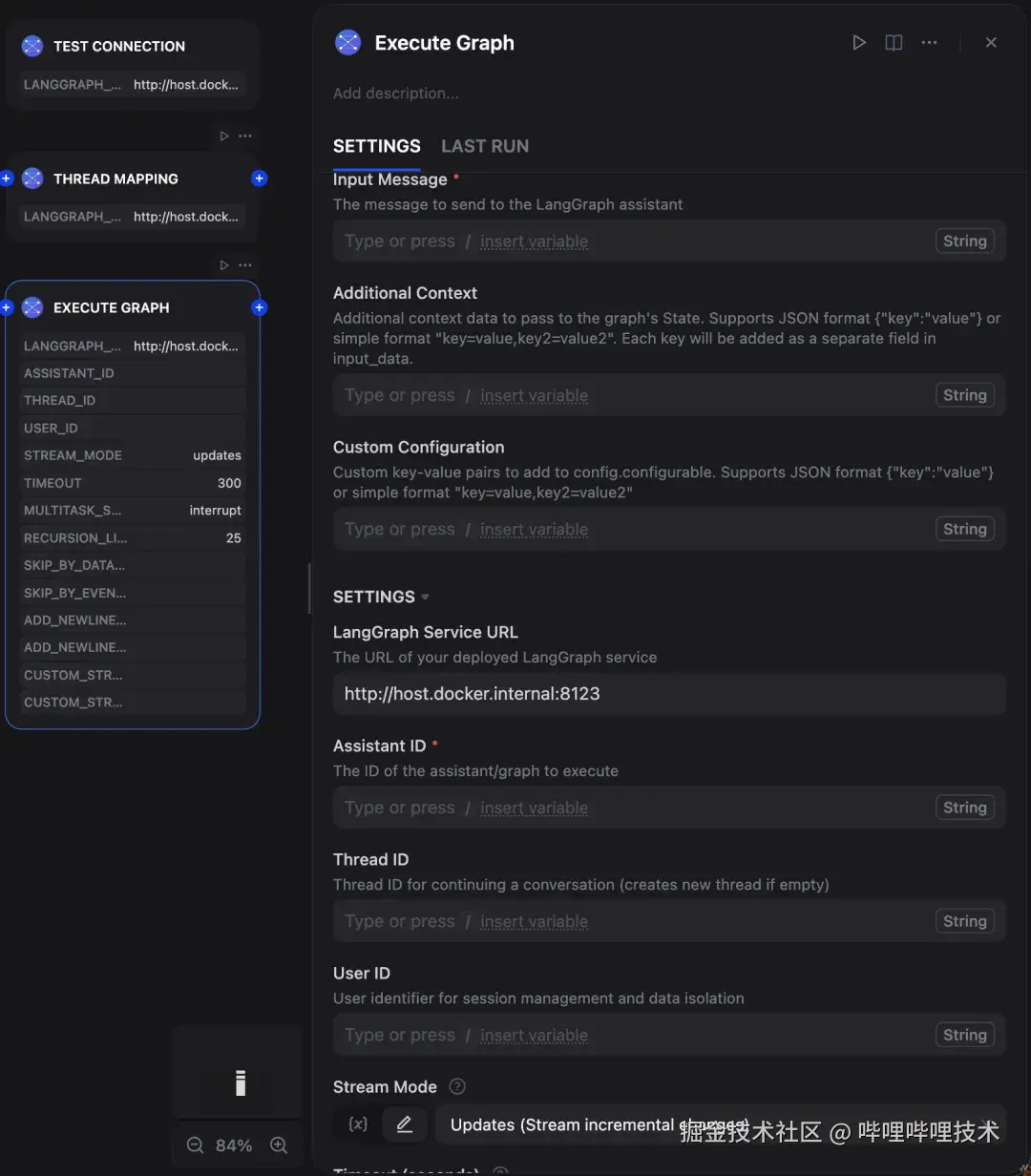This screenshot has width=1031, height=1176.
Task: Click the Stream Mode help icon
Action: (457, 1086)
